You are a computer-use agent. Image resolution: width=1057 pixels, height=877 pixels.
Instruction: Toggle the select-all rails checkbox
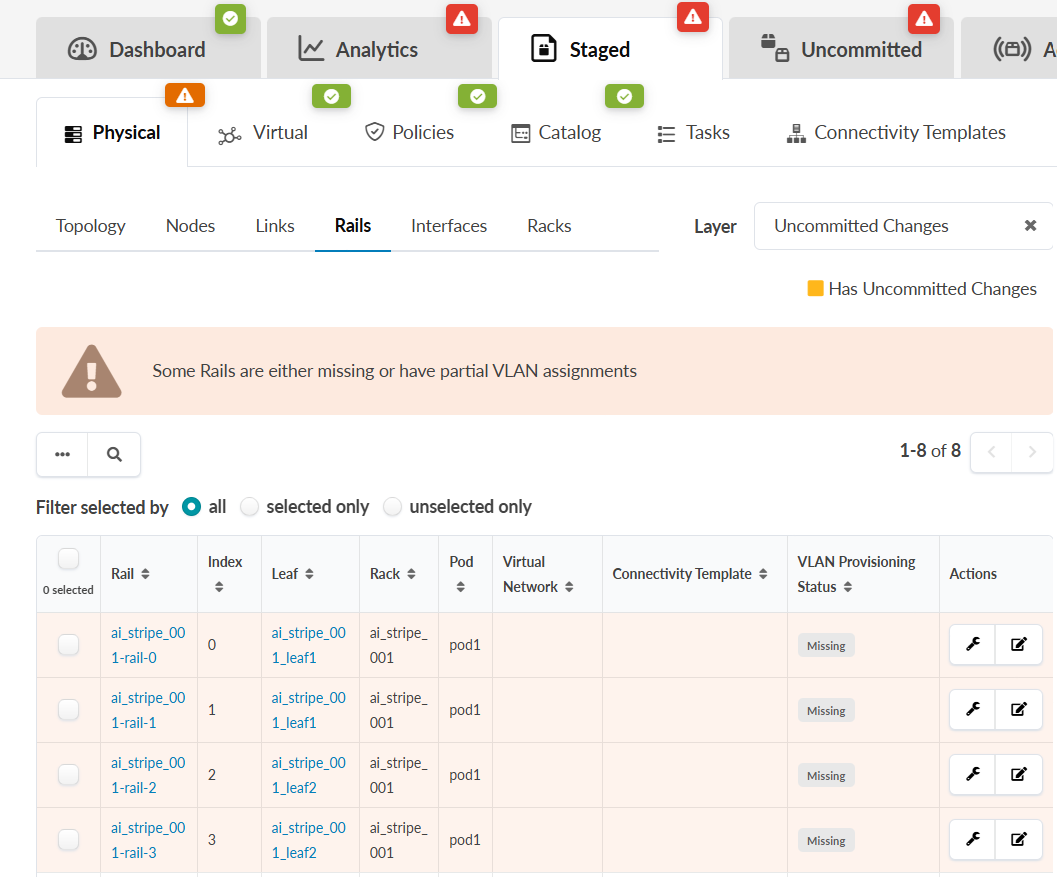69,559
